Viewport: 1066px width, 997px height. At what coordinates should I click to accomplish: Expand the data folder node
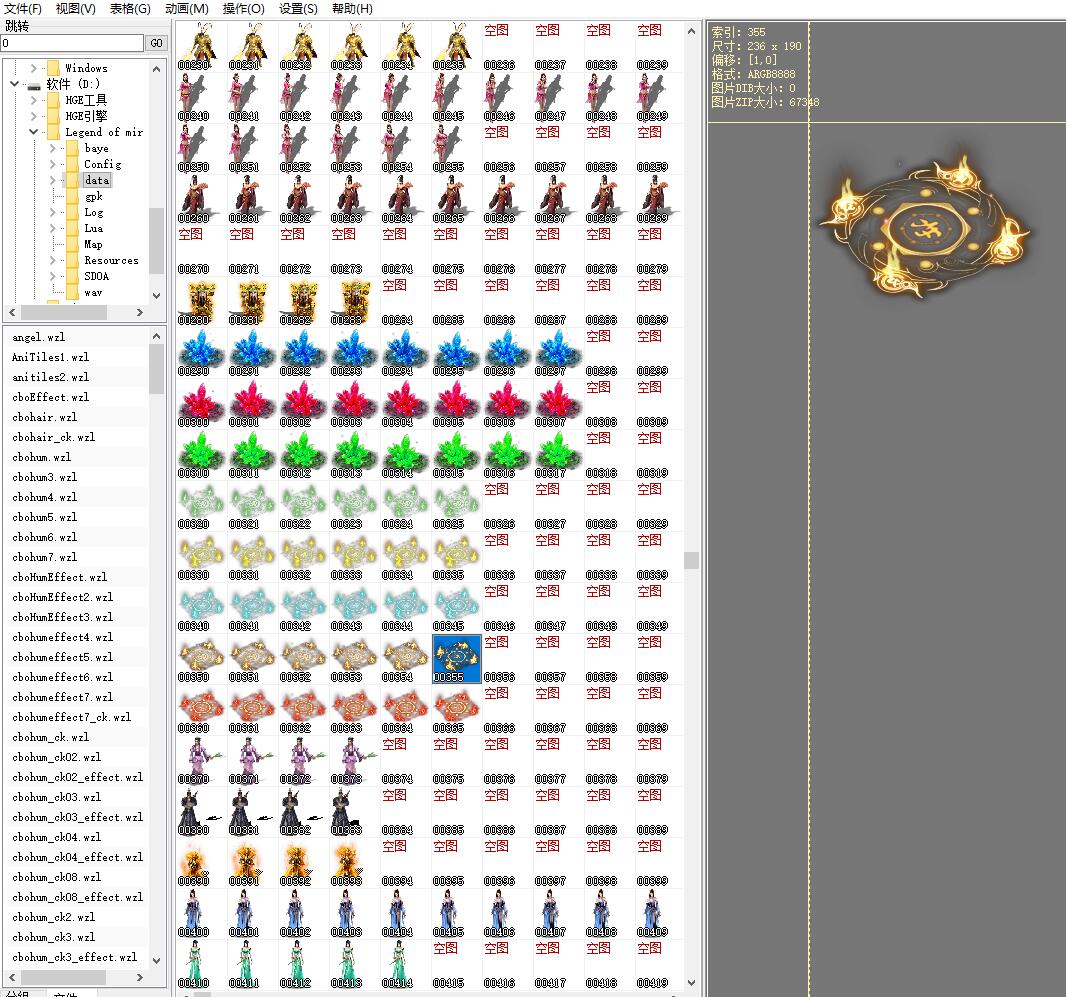click(x=52, y=180)
